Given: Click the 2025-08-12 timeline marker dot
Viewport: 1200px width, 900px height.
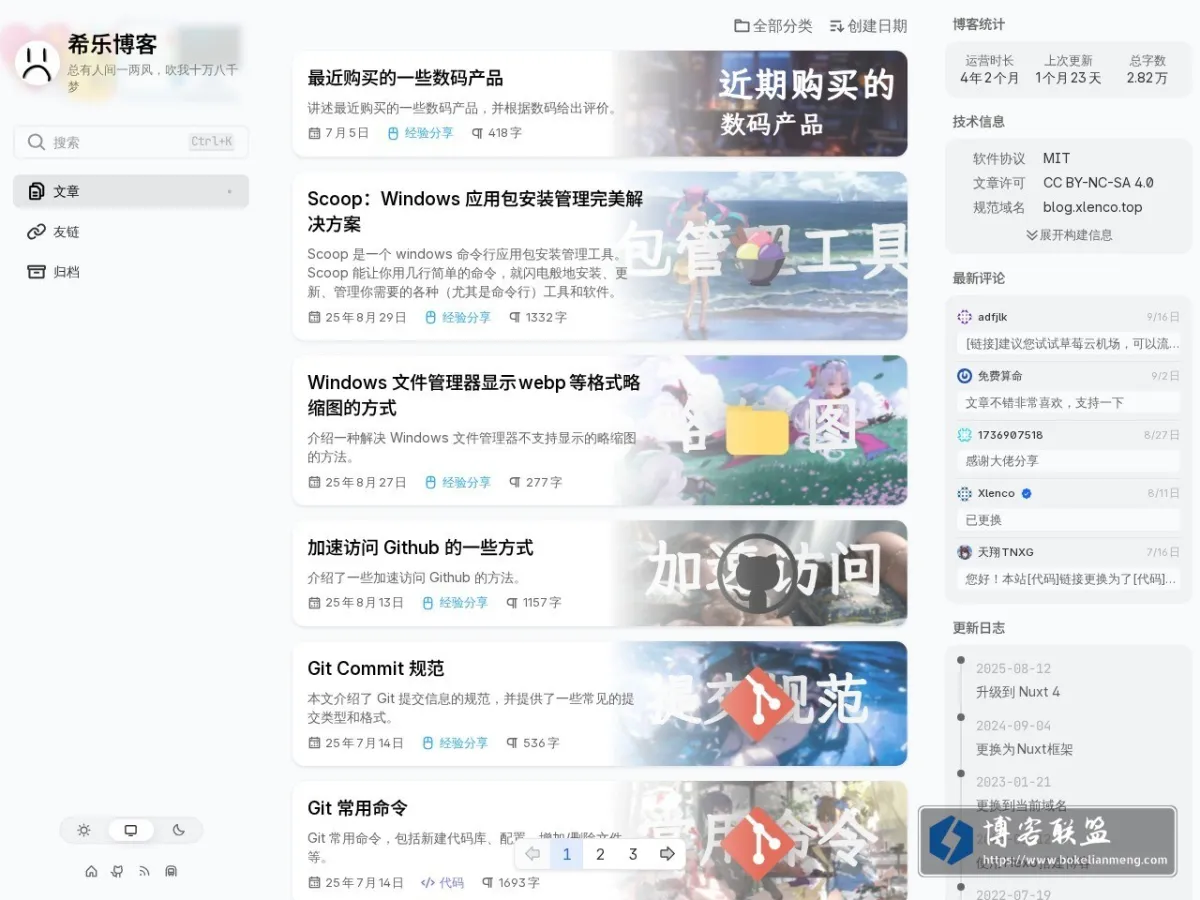Looking at the screenshot, I should (x=961, y=661).
